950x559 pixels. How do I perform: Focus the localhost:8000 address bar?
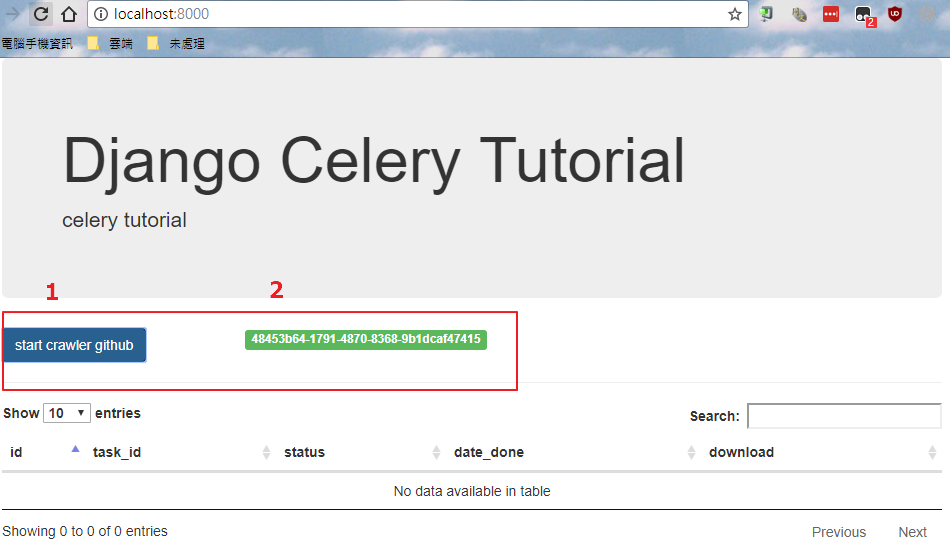[418, 14]
